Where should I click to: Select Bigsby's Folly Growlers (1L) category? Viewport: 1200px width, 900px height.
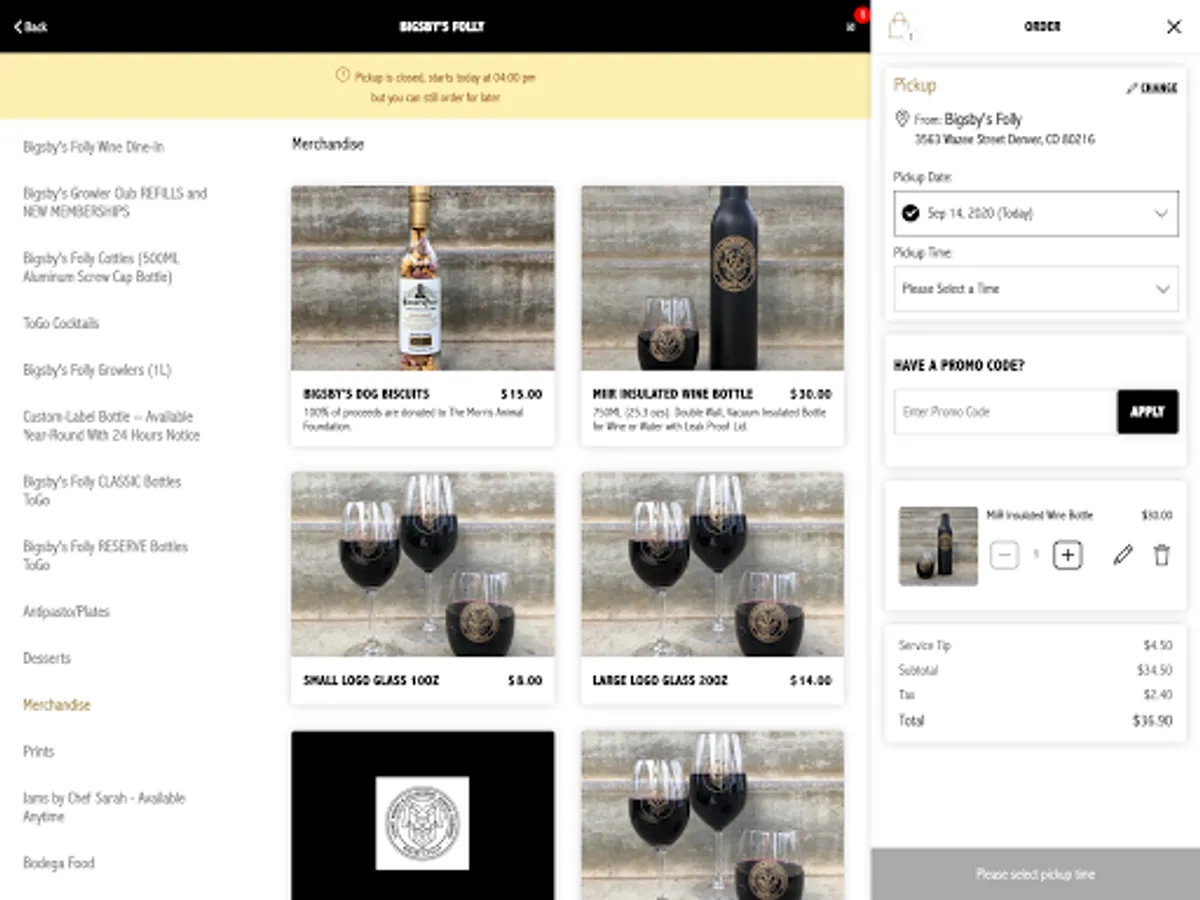(x=97, y=370)
